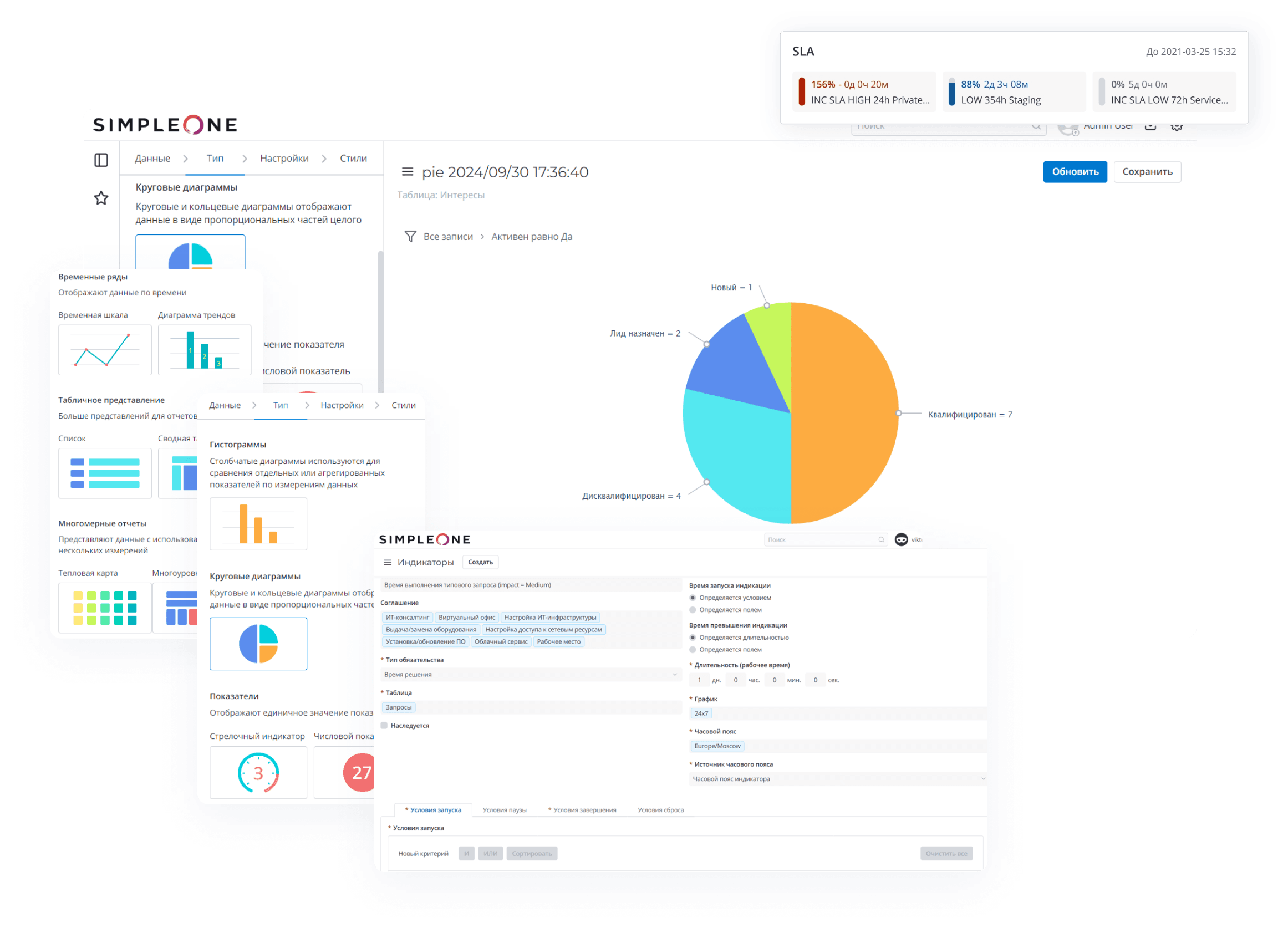The image size is (1288, 933).
Task: Click the type panel vertical scrollbar
Action: click(380, 321)
